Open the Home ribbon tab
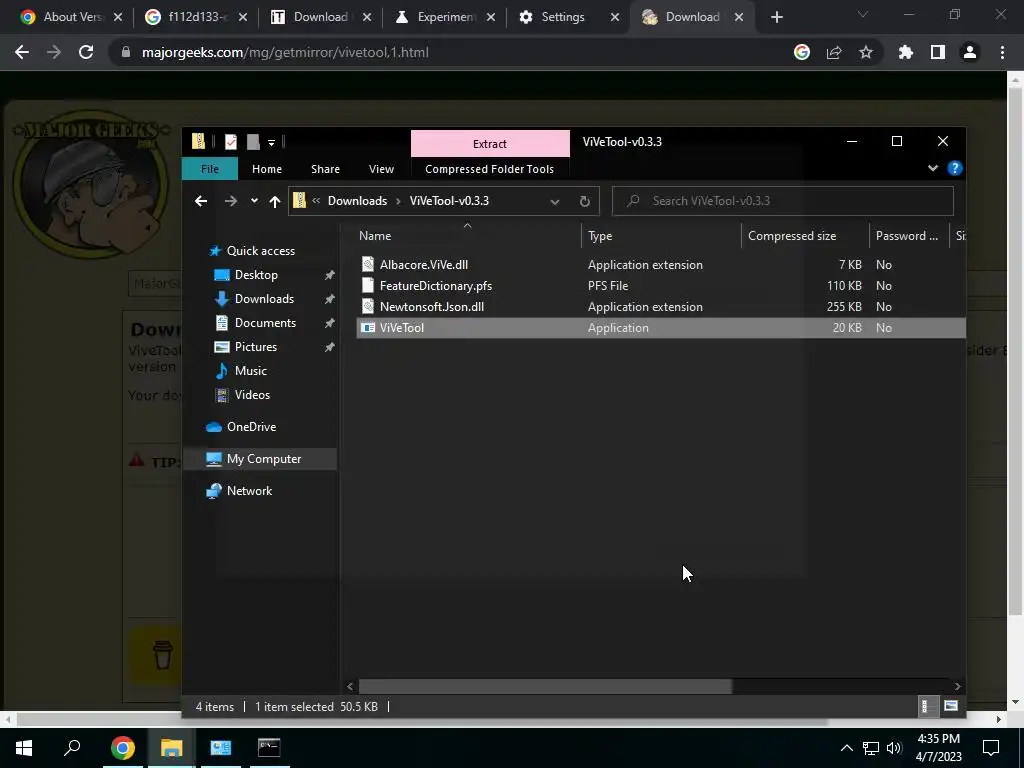The image size is (1024, 768). pos(266,168)
